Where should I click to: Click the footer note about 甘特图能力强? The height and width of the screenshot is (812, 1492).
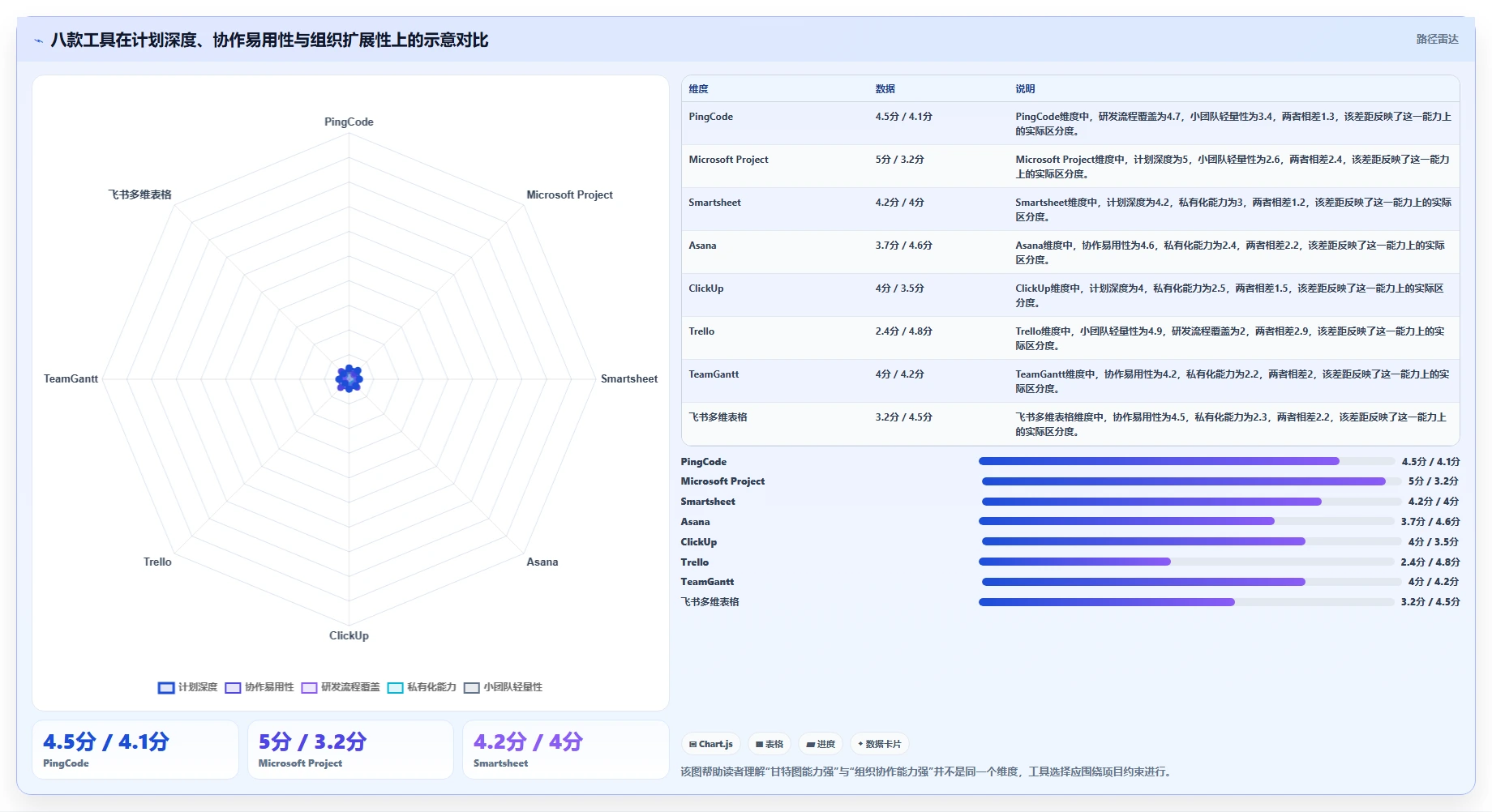tap(928, 771)
